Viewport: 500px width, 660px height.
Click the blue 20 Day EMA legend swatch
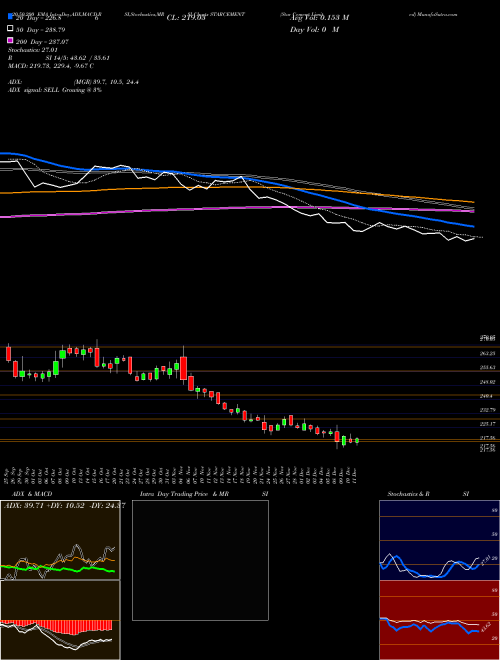10,17
